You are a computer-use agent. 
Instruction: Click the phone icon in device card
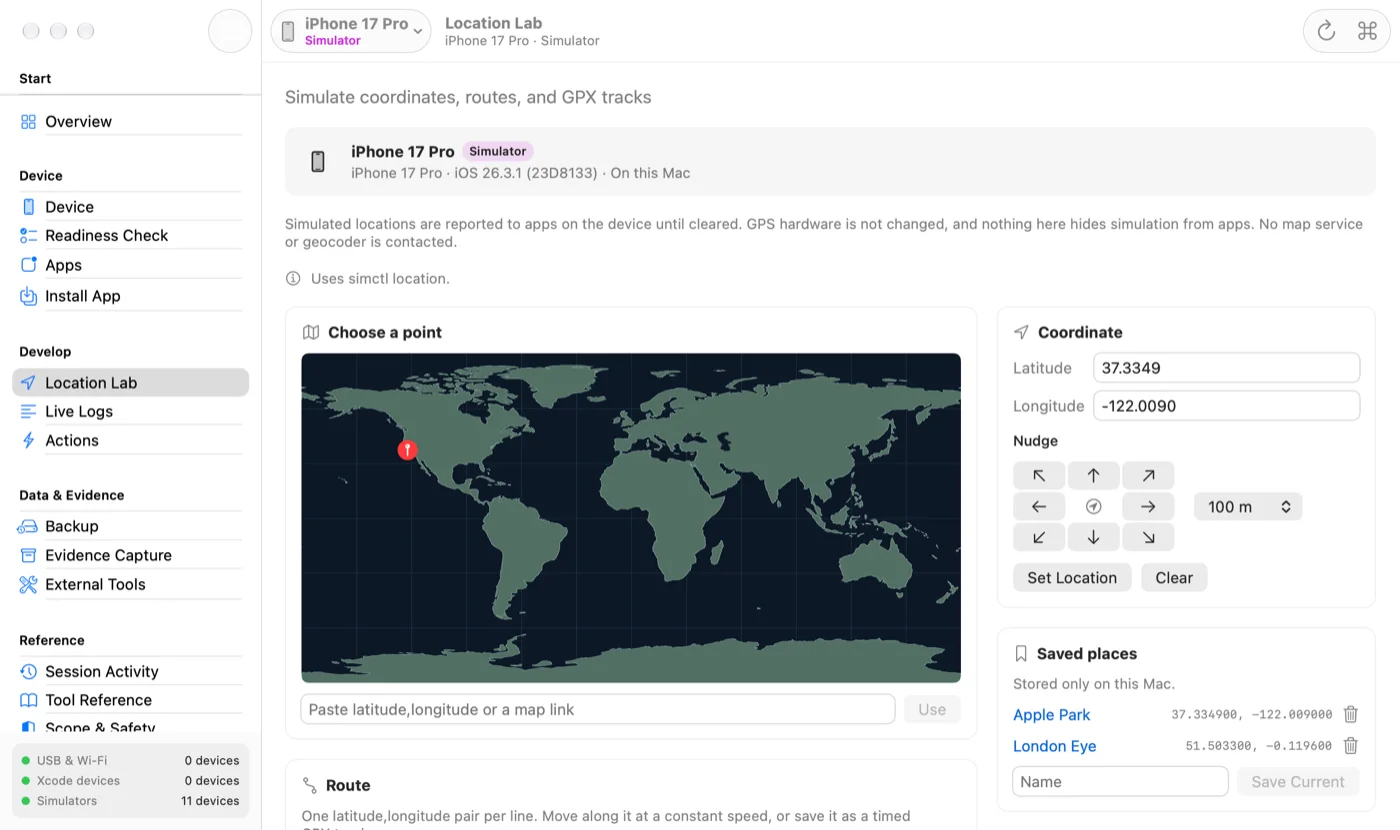point(318,162)
